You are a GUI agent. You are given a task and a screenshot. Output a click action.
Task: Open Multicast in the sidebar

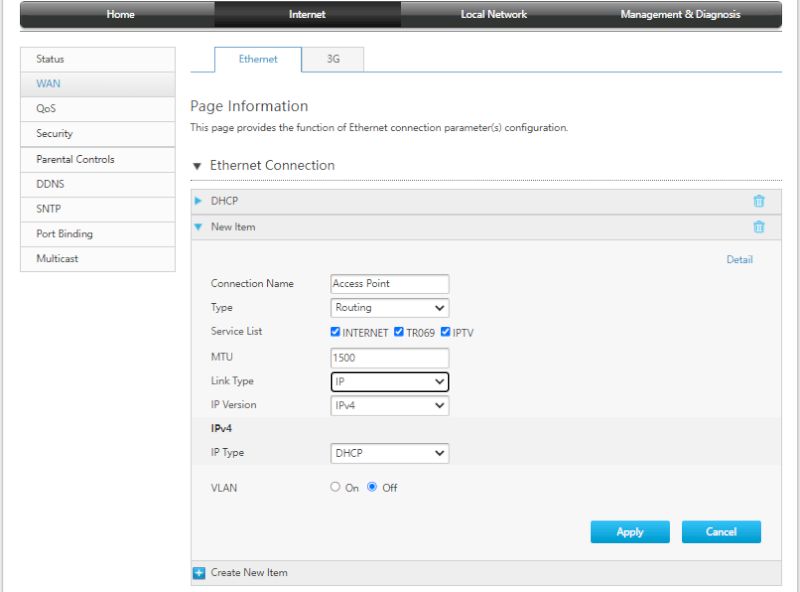coord(97,259)
